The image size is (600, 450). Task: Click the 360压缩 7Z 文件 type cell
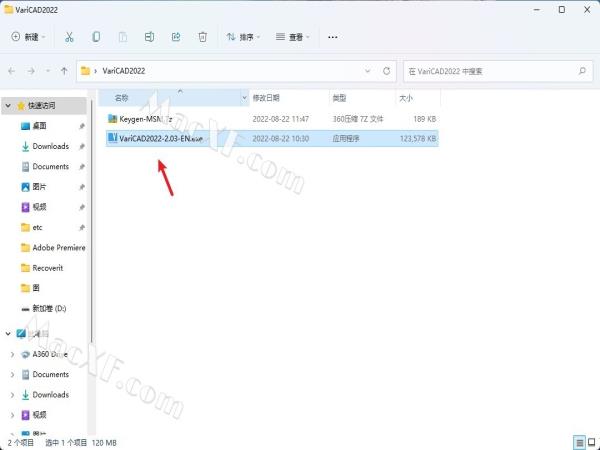(358, 119)
